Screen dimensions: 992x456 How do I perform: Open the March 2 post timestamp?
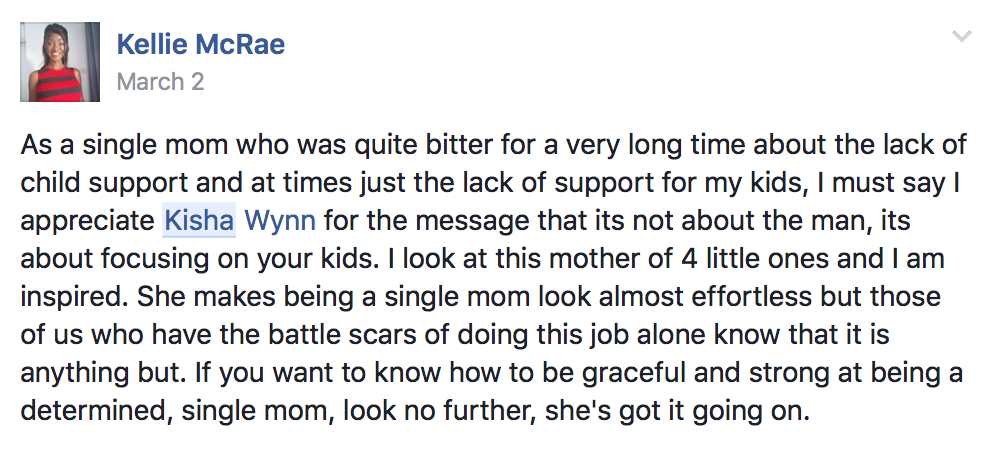click(x=161, y=82)
